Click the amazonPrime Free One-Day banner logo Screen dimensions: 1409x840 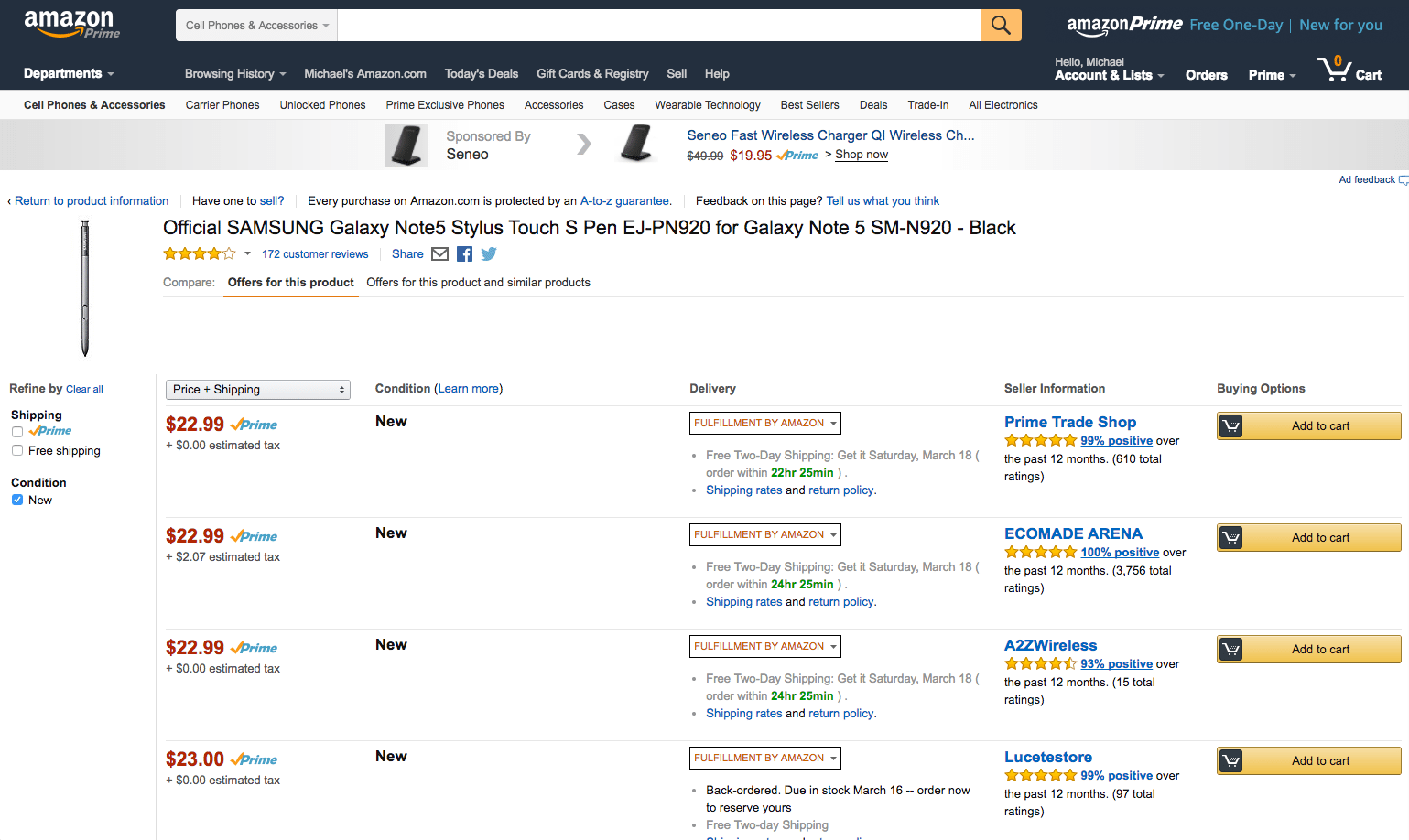coord(1124,26)
